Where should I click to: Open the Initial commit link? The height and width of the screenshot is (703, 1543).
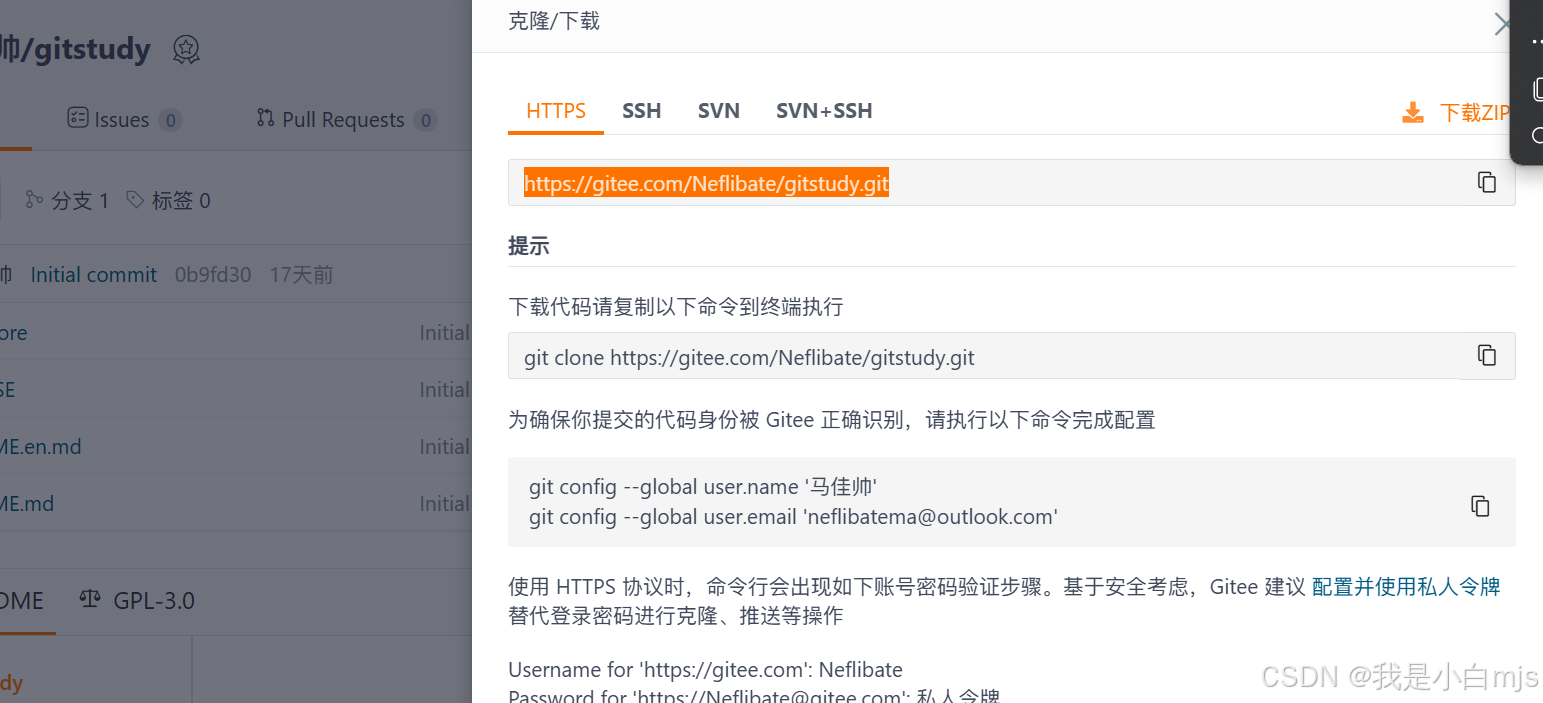click(94, 275)
